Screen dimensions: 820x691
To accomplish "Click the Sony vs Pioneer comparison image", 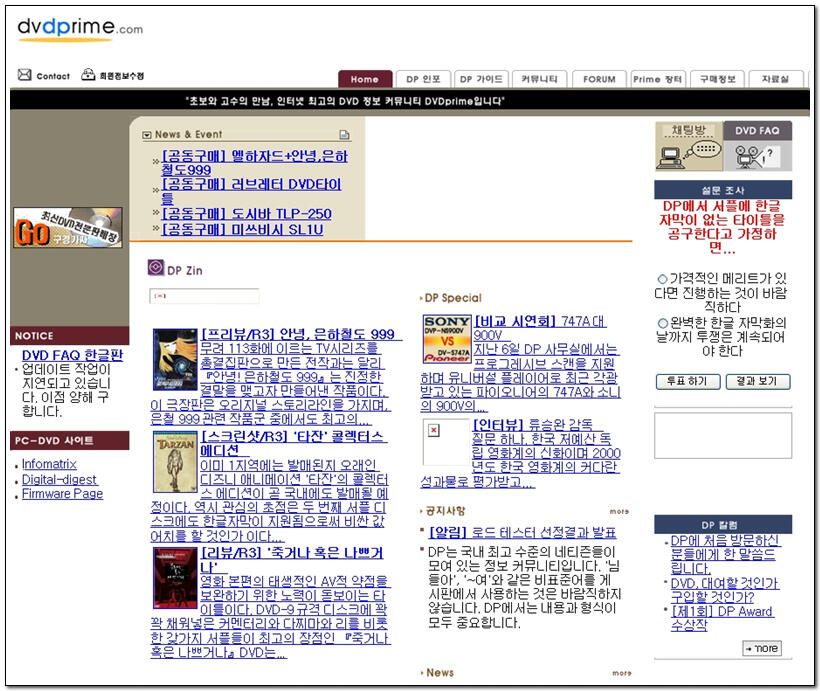I will coord(447,338).
